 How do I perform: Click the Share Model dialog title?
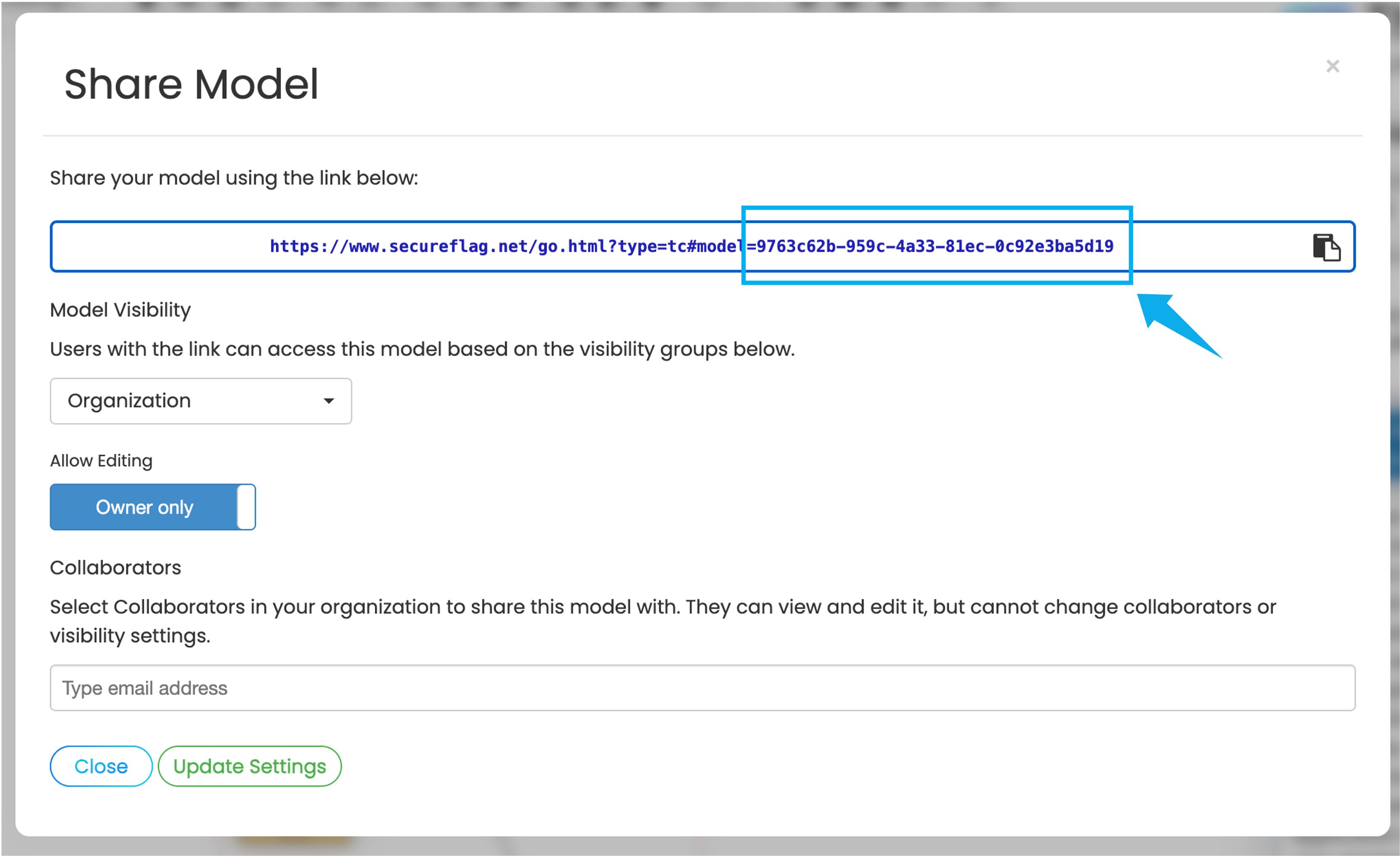(x=191, y=84)
